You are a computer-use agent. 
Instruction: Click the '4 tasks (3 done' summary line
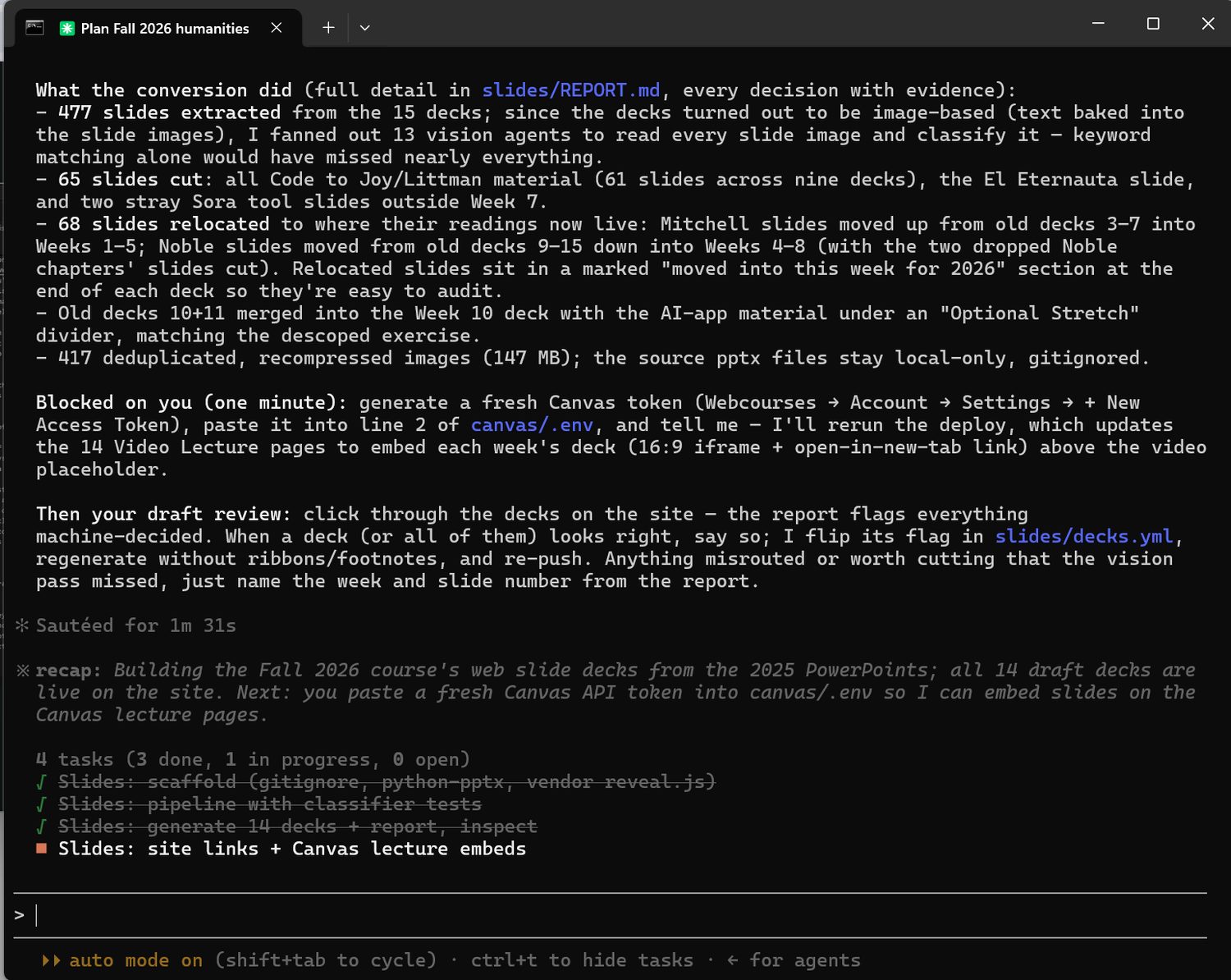[x=253, y=760]
